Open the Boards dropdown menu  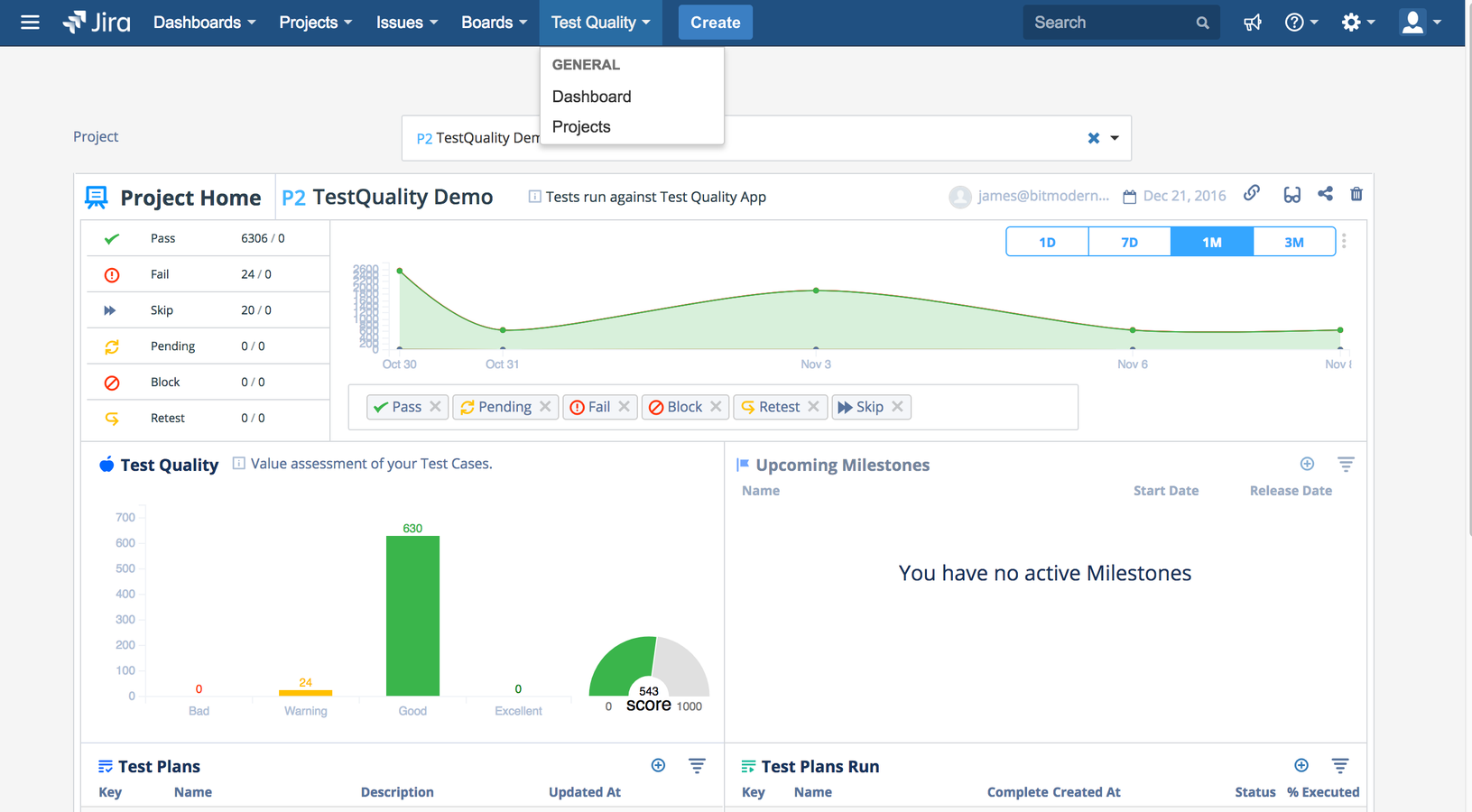pyautogui.click(x=494, y=23)
